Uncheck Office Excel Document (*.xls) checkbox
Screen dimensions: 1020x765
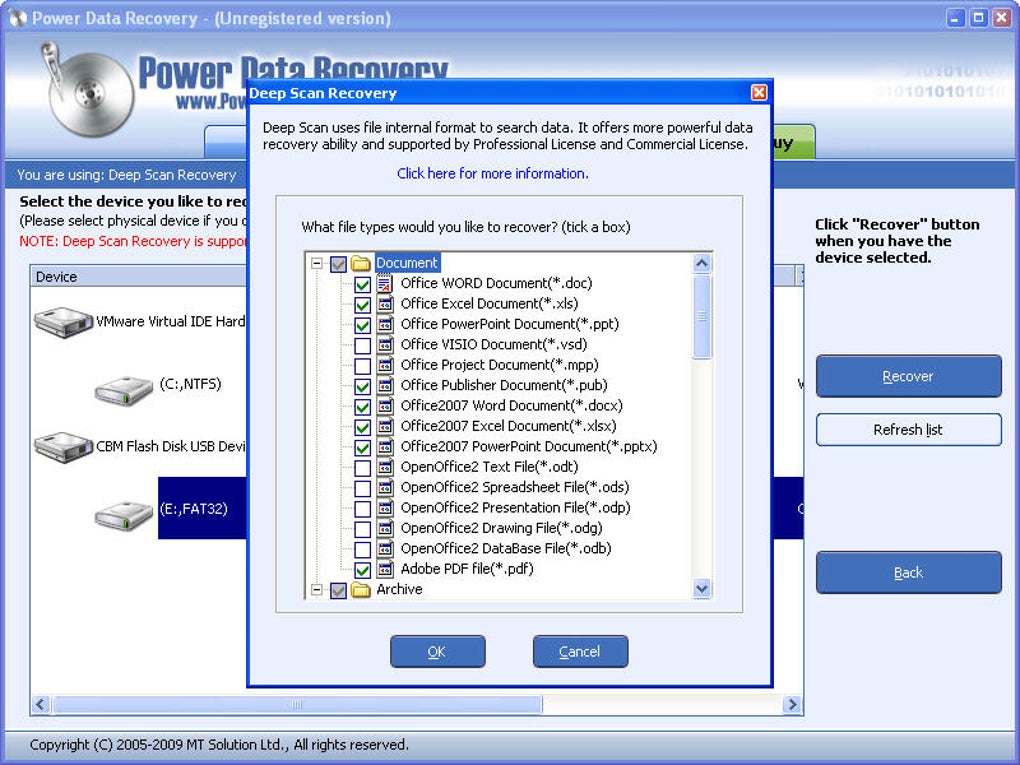coord(362,304)
